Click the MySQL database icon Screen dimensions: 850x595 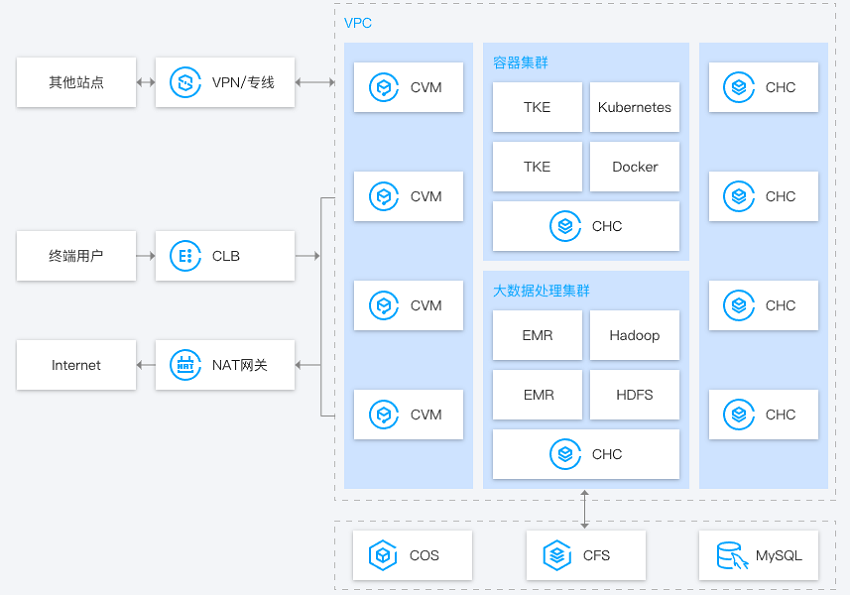(x=733, y=555)
